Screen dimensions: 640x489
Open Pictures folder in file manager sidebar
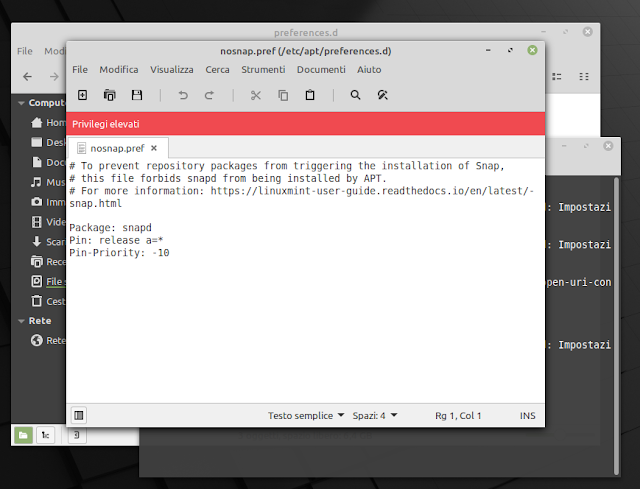(x=48, y=202)
